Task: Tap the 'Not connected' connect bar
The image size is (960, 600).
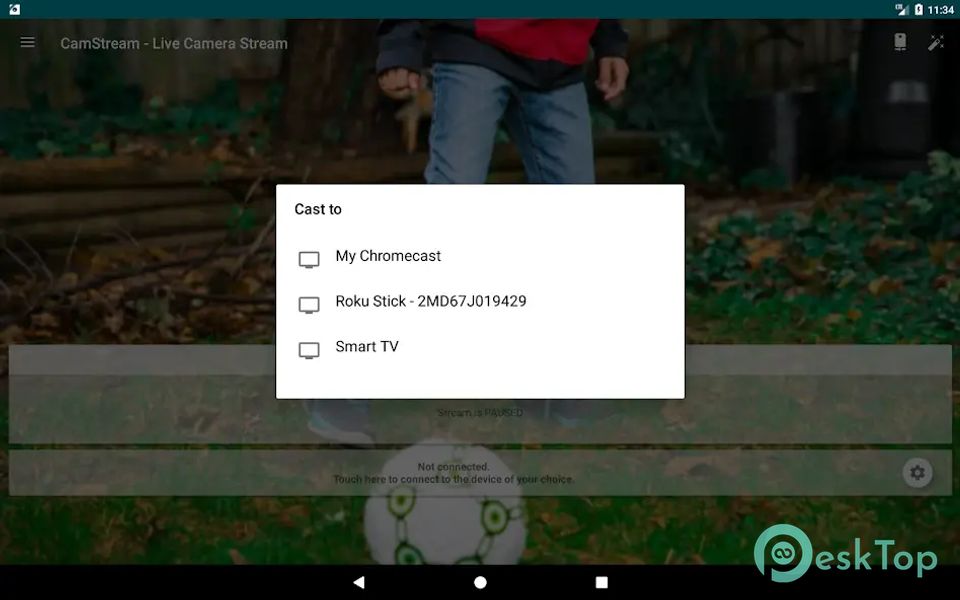Action: point(480,473)
